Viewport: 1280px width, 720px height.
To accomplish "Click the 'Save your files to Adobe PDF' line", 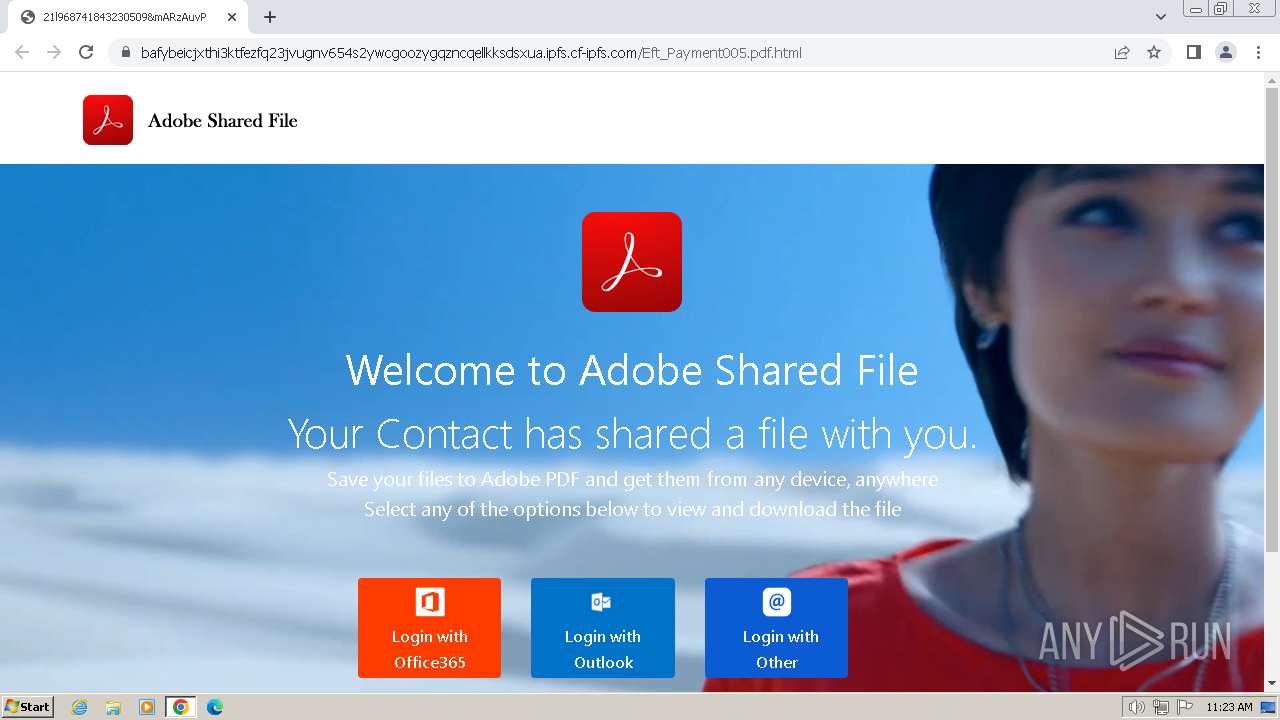I will [x=632, y=479].
